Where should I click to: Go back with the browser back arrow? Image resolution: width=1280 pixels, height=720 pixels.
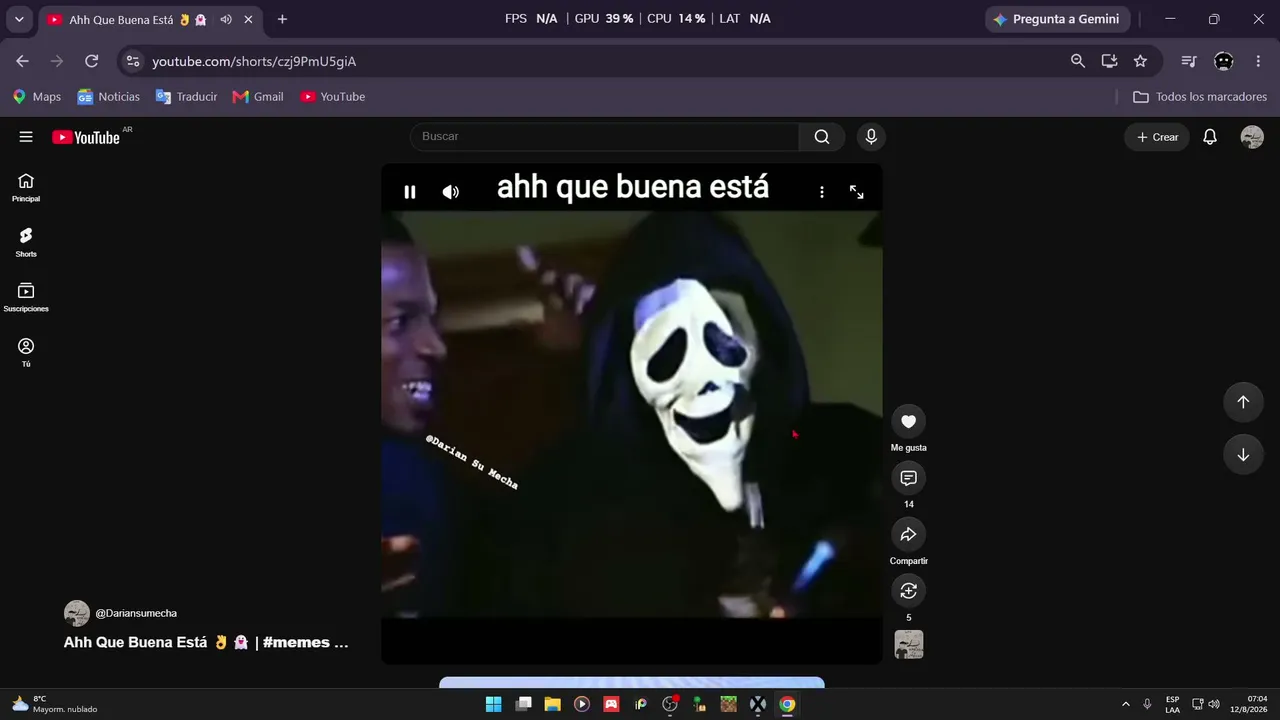(x=22, y=61)
